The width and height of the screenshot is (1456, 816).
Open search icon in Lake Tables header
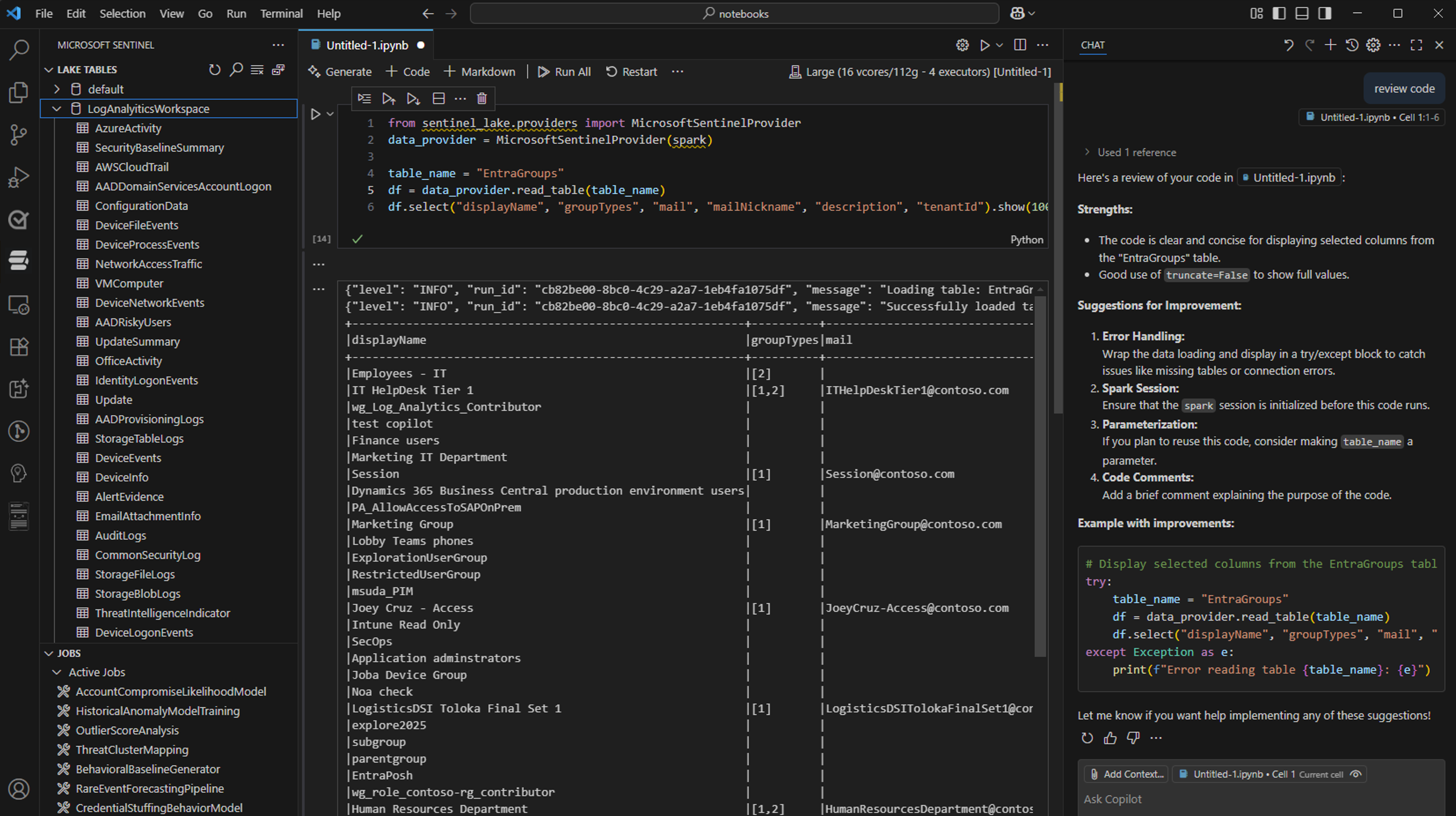[x=236, y=70]
